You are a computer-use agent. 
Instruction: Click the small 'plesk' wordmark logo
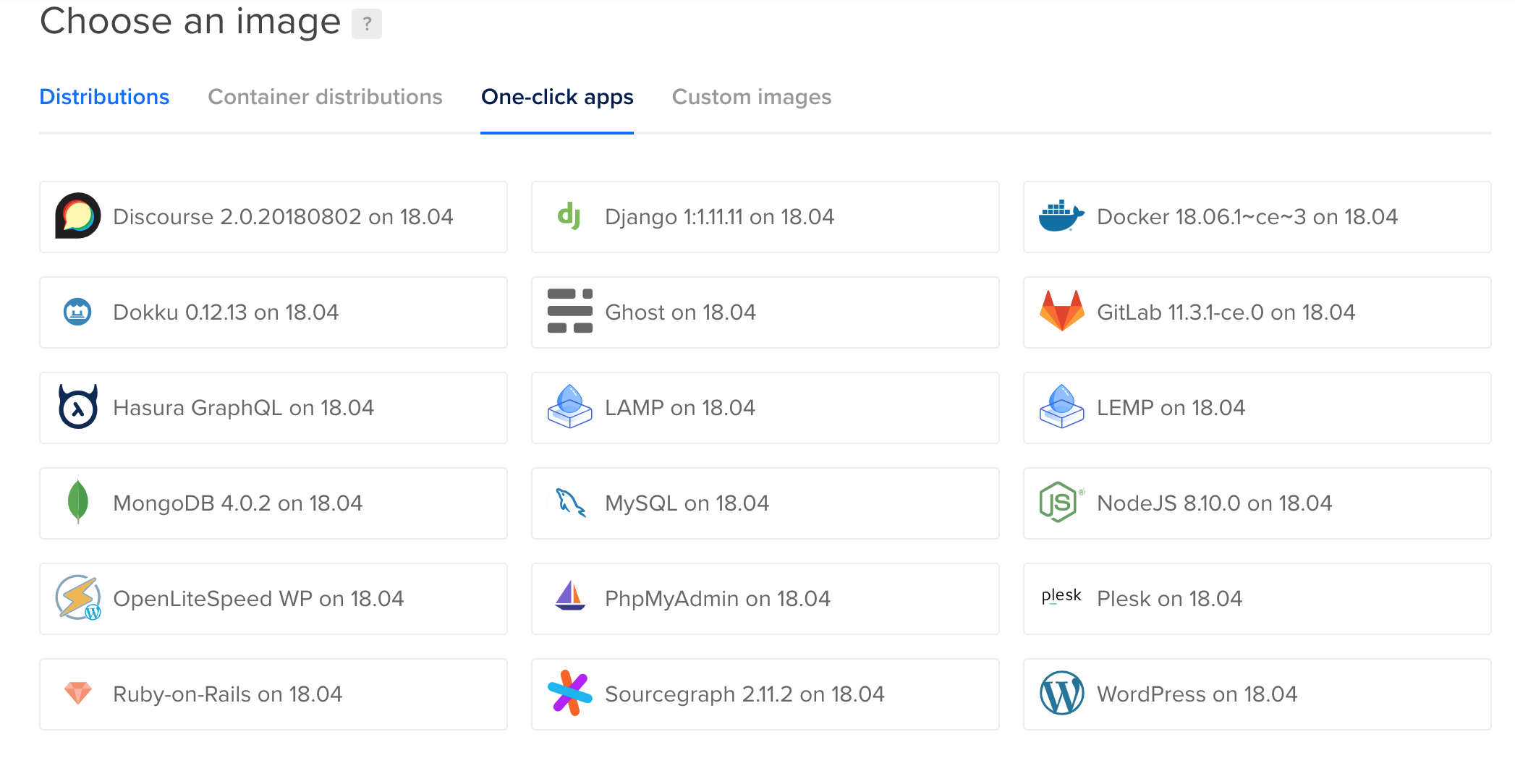(1061, 596)
